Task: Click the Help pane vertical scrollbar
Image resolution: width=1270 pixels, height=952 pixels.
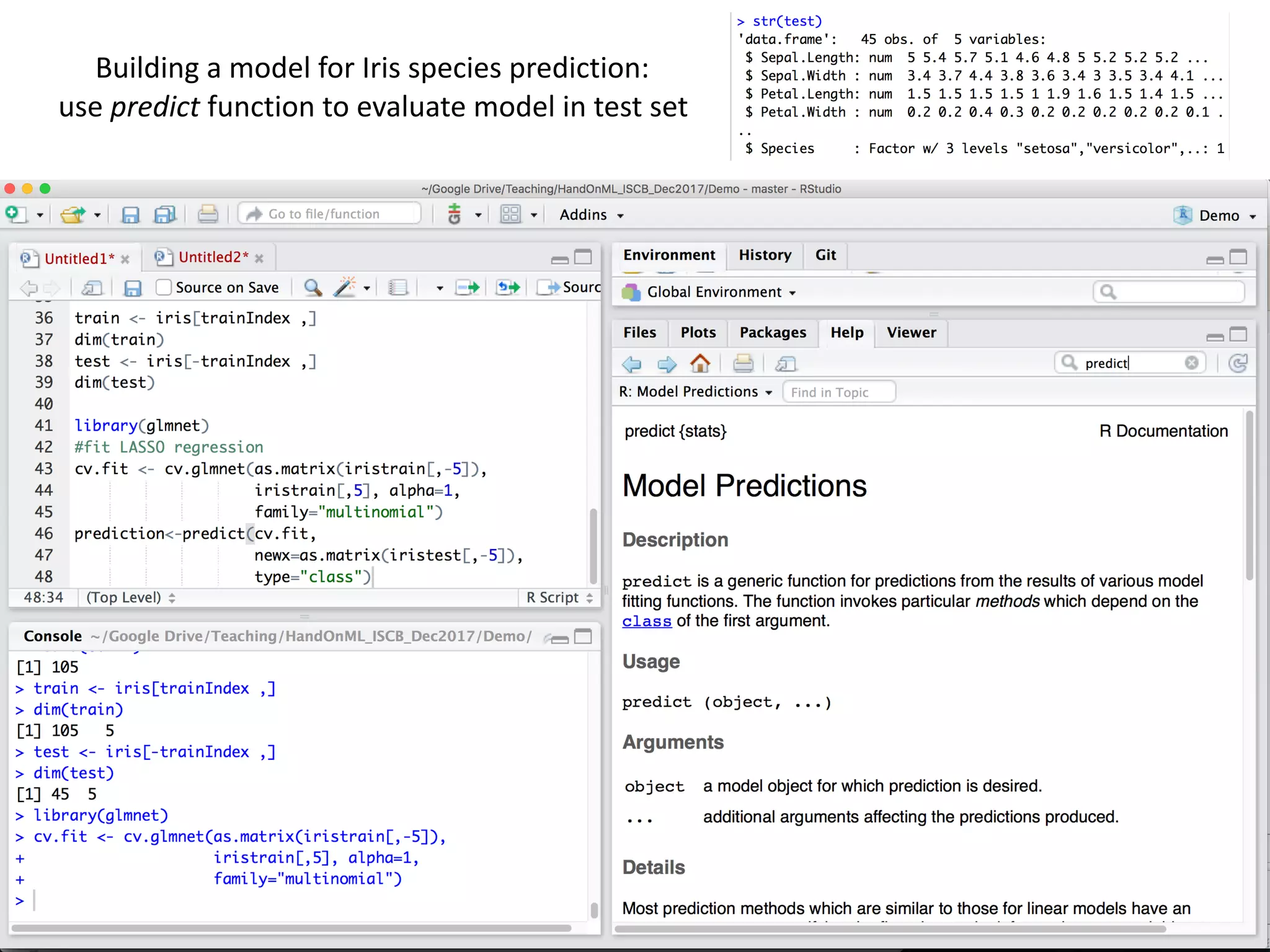Action: tap(1250, 496)
